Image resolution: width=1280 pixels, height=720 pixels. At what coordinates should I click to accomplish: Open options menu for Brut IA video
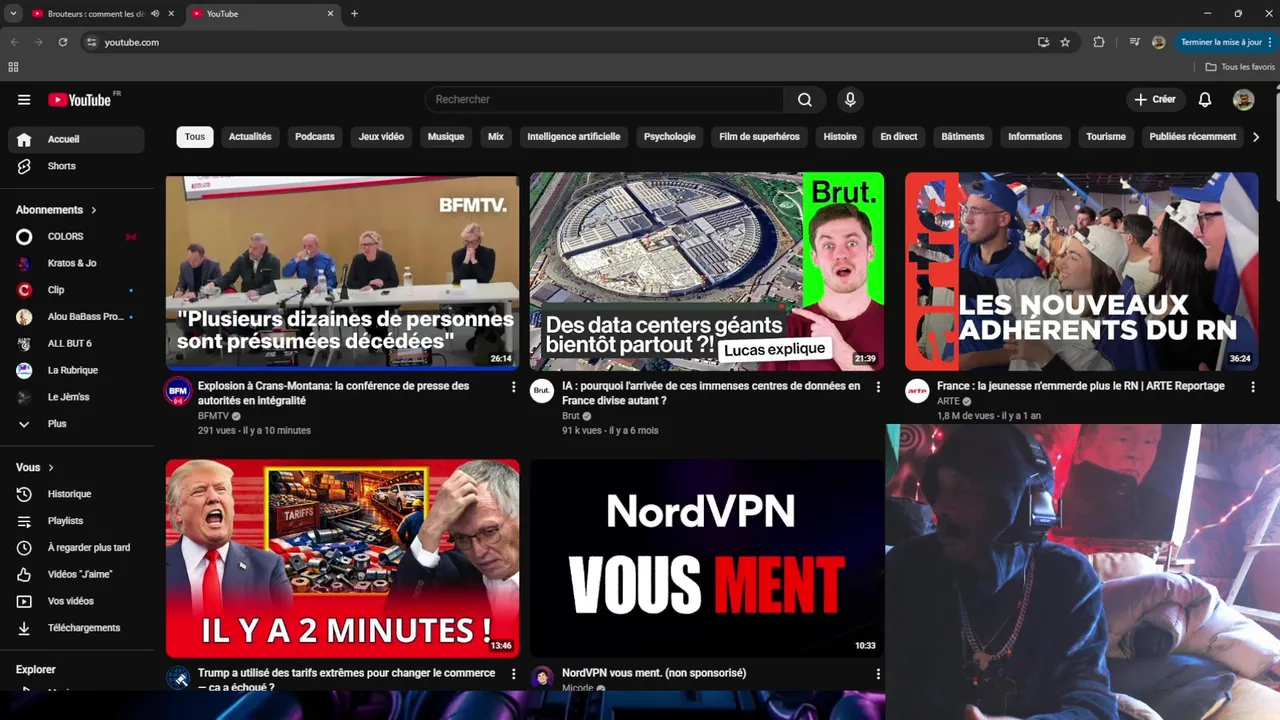tap(878, 387)
